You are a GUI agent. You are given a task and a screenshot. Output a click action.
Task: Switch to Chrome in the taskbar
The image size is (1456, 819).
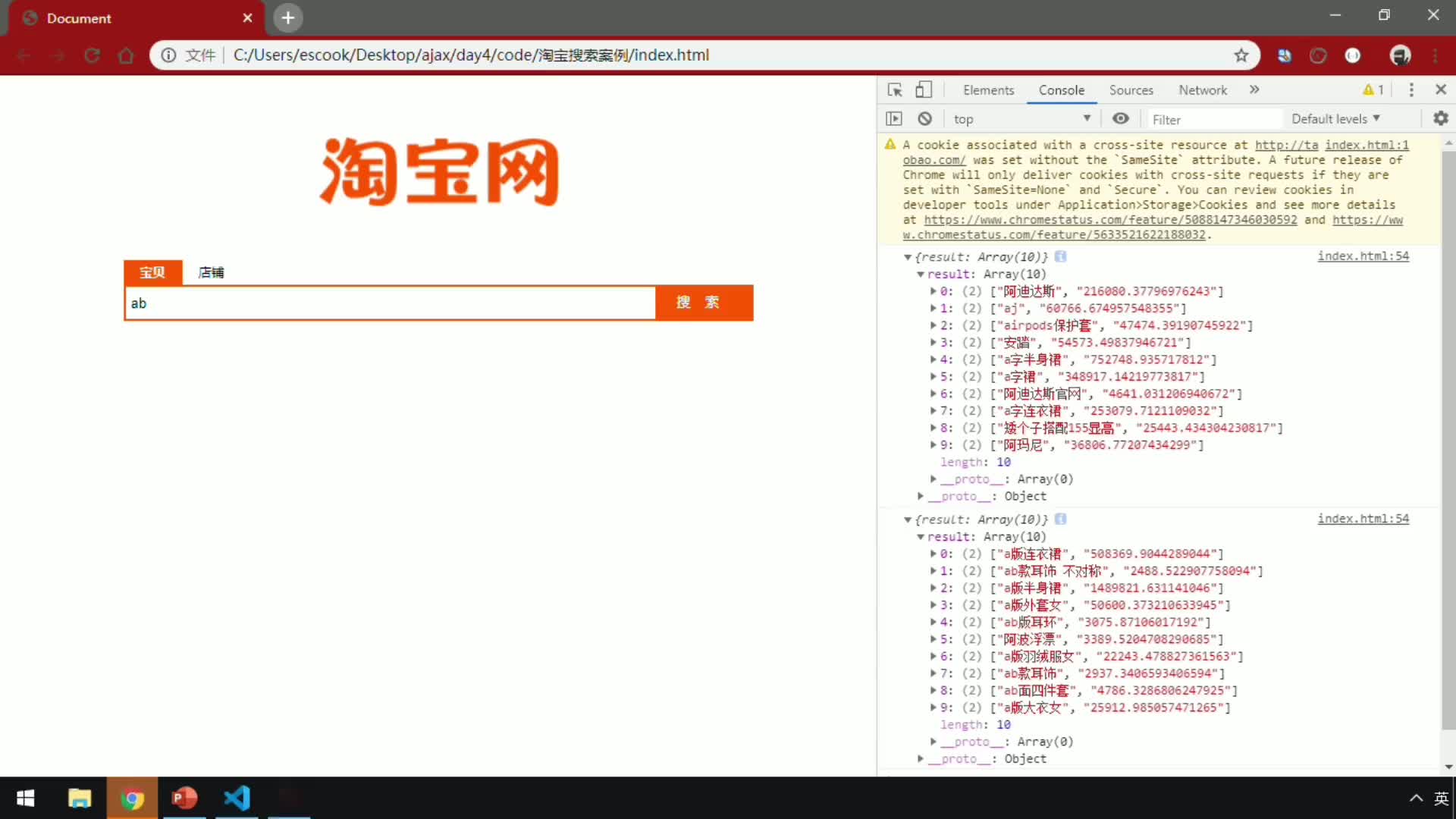click(x=132, y=798)
